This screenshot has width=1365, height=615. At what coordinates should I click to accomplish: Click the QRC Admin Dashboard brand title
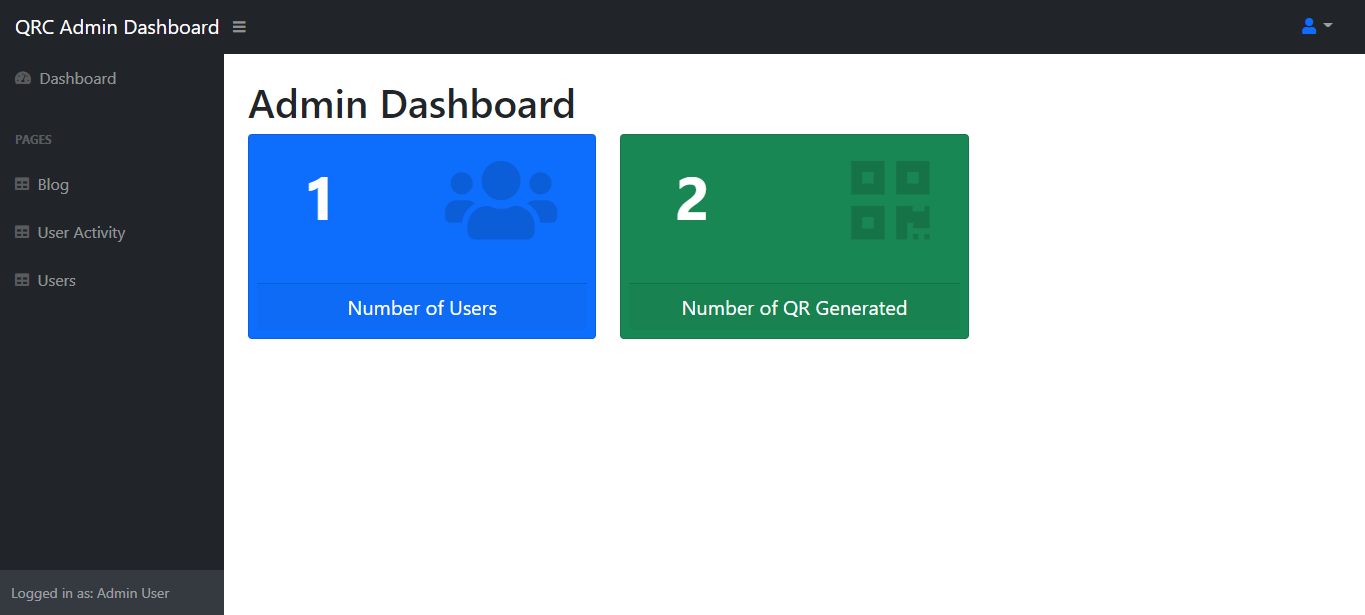(117, 27)
